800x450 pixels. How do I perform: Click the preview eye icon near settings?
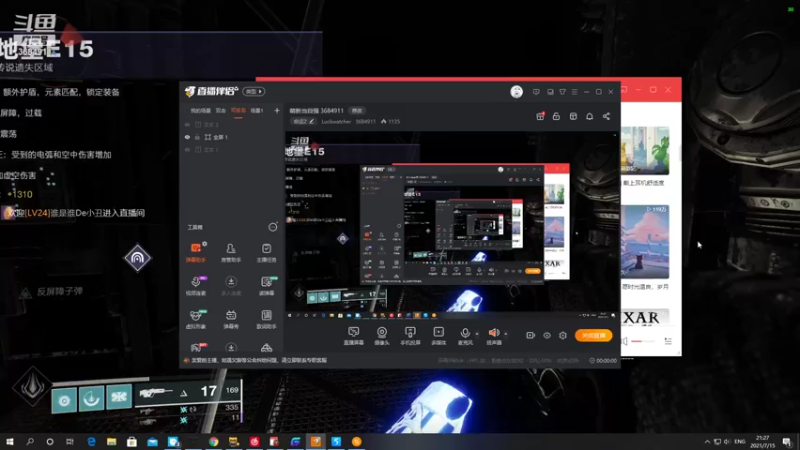coord(546,335)
